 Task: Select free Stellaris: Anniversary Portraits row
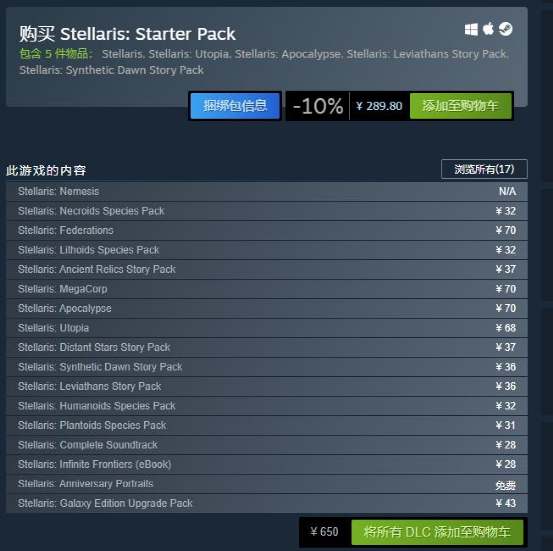tap(267, 484)
